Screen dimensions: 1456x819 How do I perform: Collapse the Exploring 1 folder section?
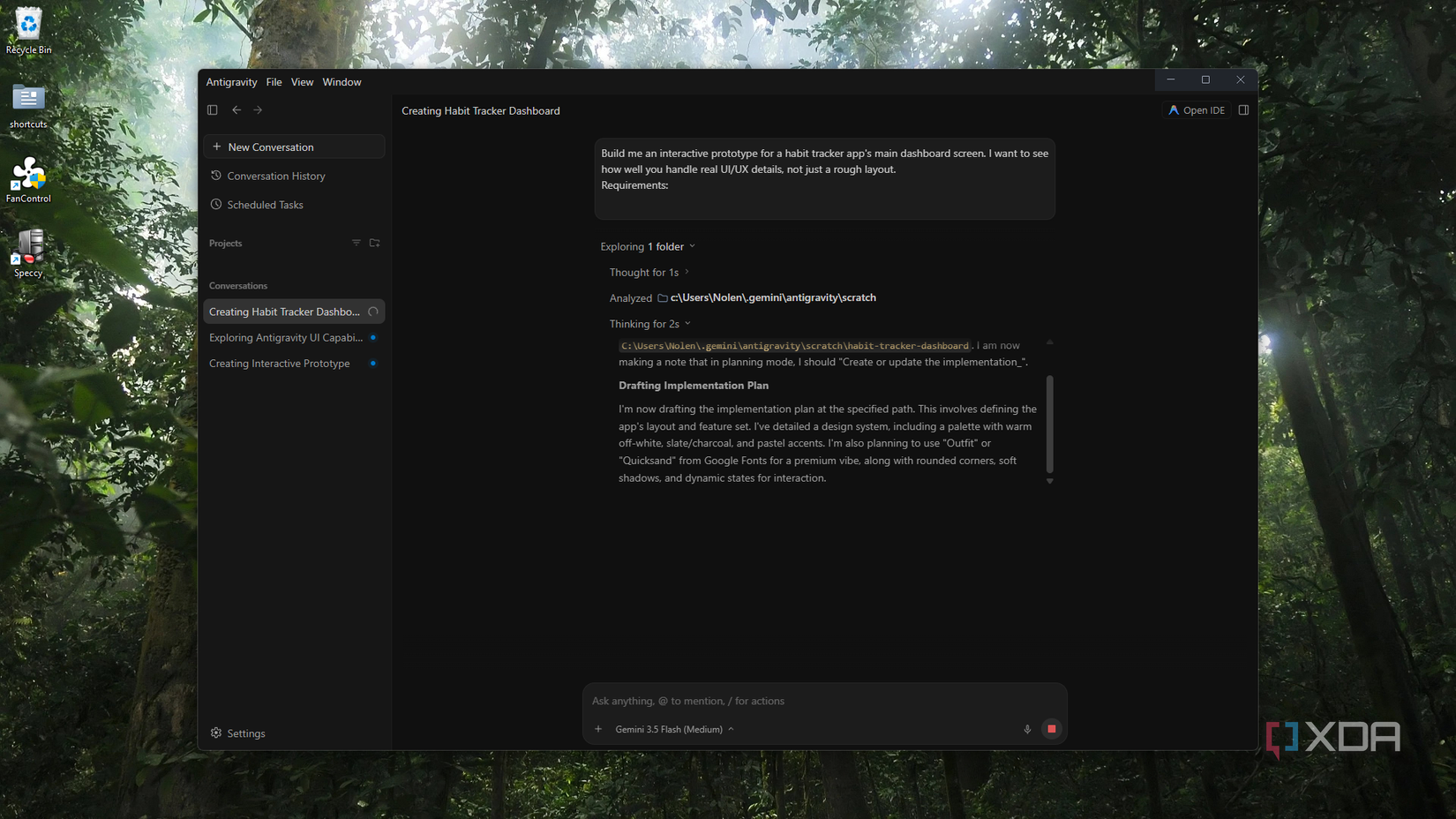pos(648,246)
